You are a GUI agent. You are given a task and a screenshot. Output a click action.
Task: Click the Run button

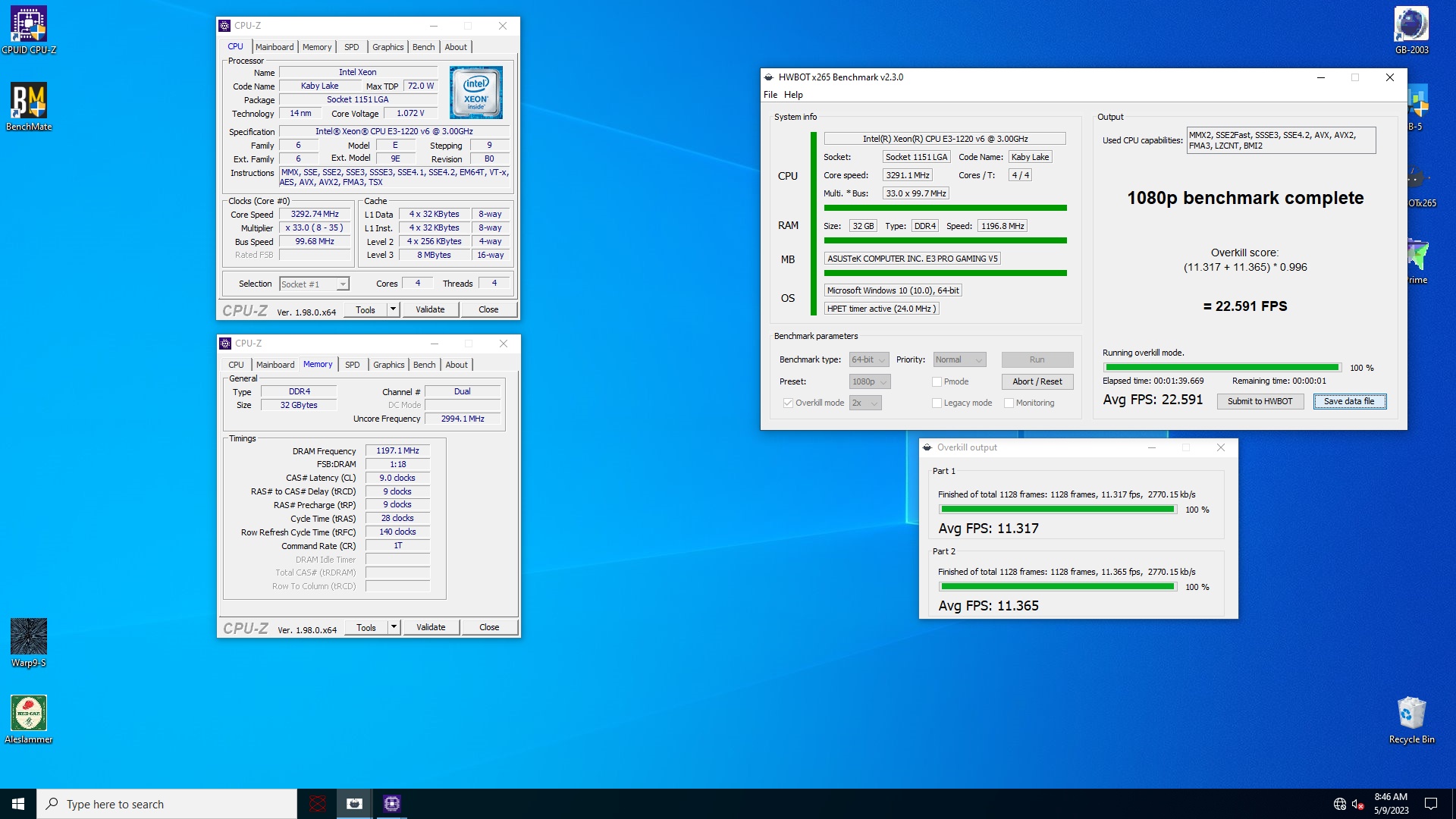click(x=1037, y=359)
